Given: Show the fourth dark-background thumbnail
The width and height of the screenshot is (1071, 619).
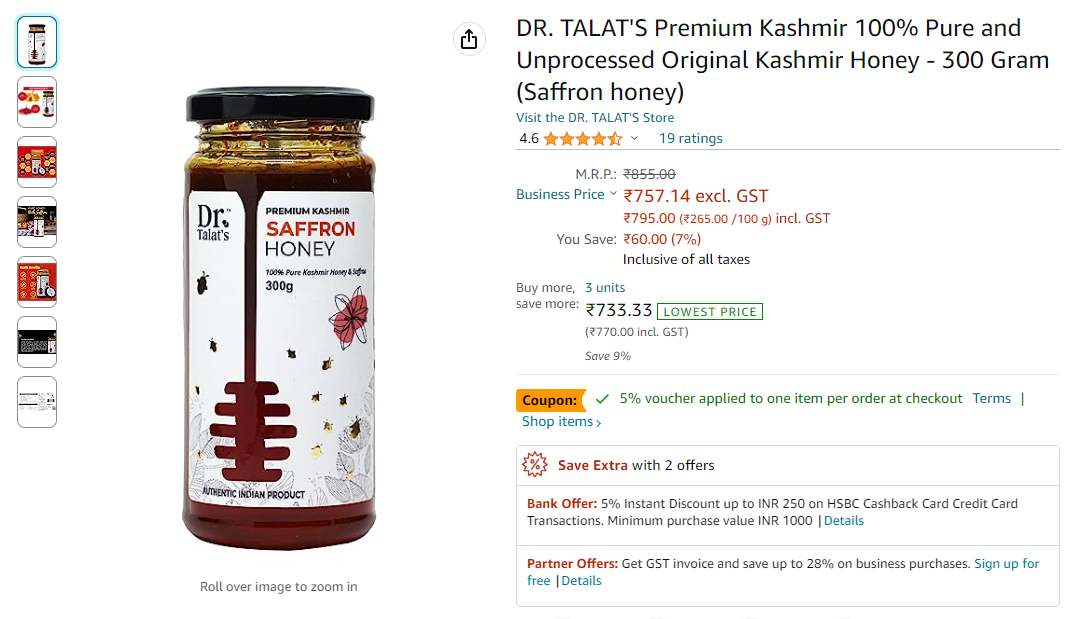Looking at the screenshot, I should pos(37,222).
